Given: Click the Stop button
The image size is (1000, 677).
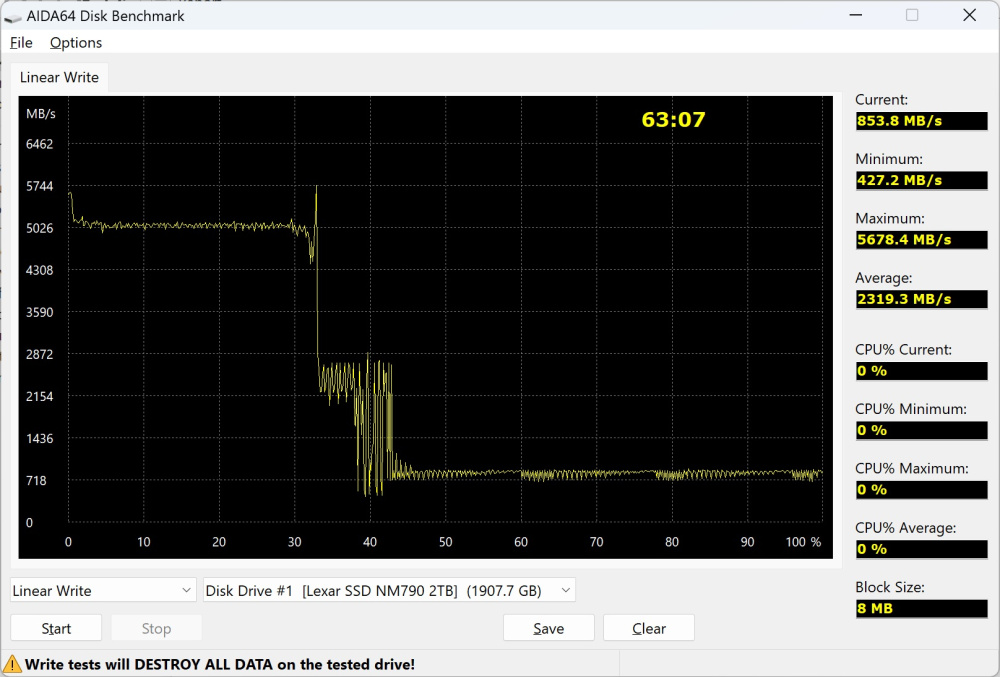Looking at the screenshot, I should (x=156, y=628).
